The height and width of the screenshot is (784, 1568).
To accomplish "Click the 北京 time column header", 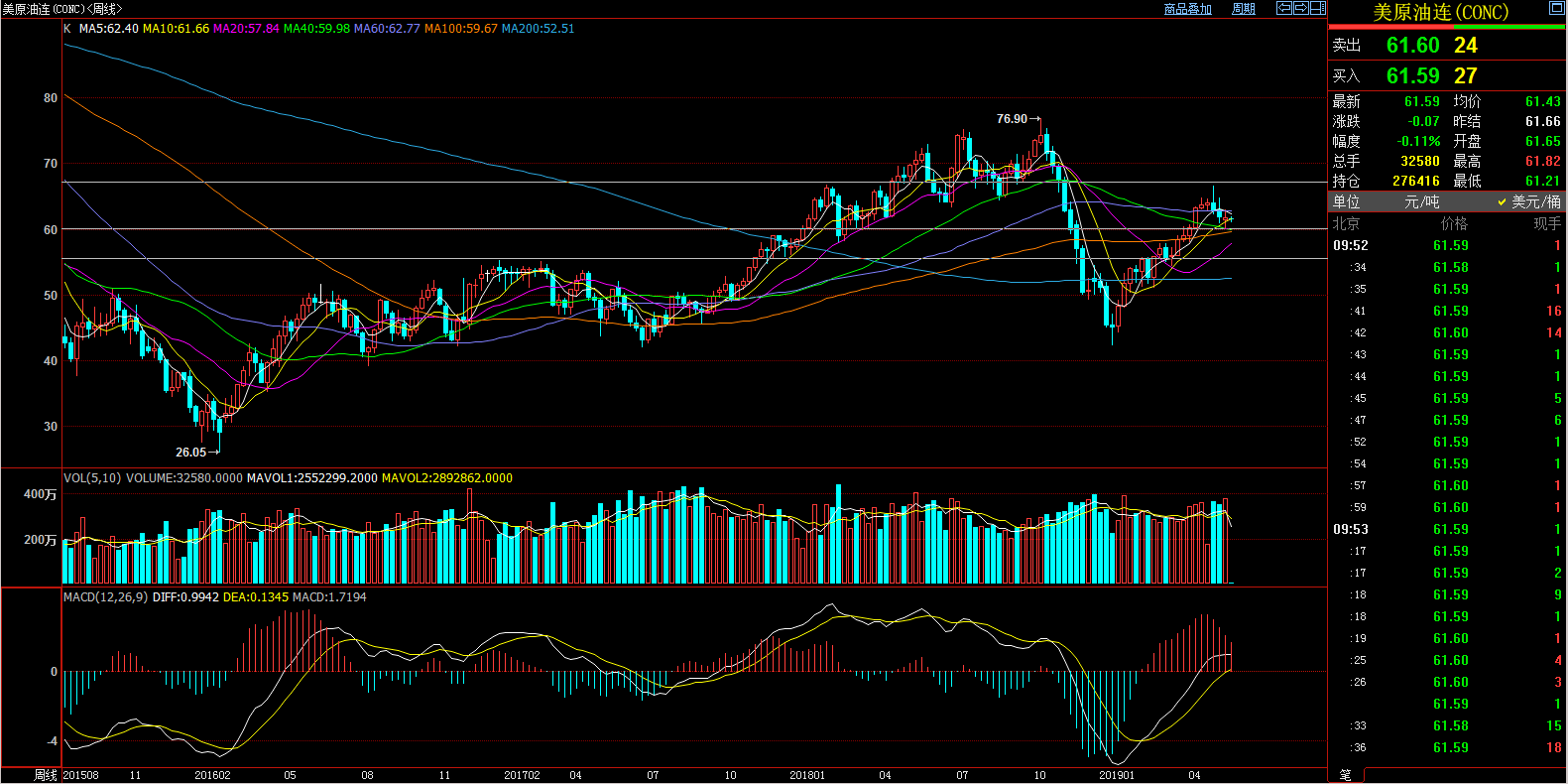I will tap(1346, 223).
